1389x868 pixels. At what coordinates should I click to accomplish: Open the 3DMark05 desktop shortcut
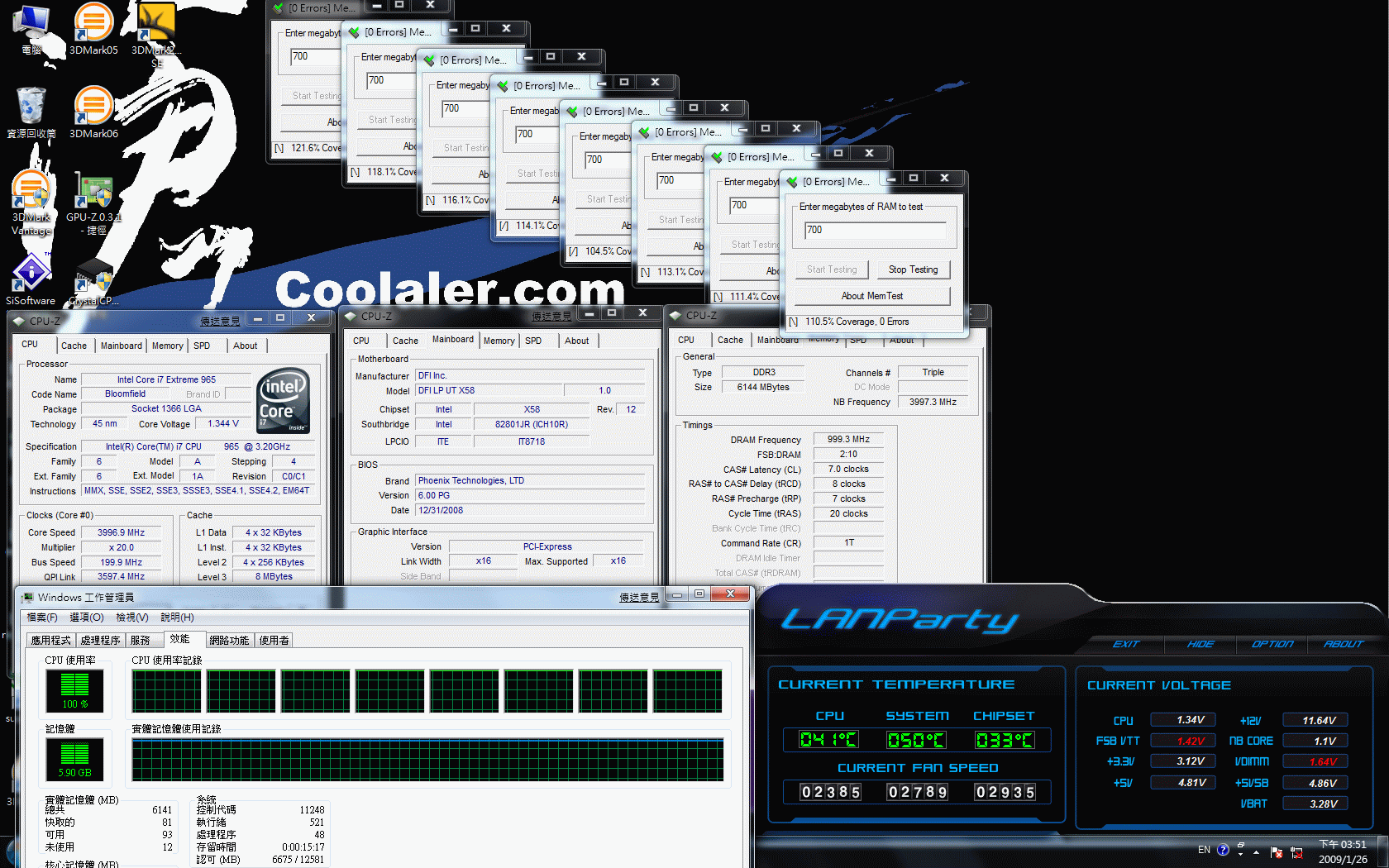pyautogui.click(x=93, y=29)
